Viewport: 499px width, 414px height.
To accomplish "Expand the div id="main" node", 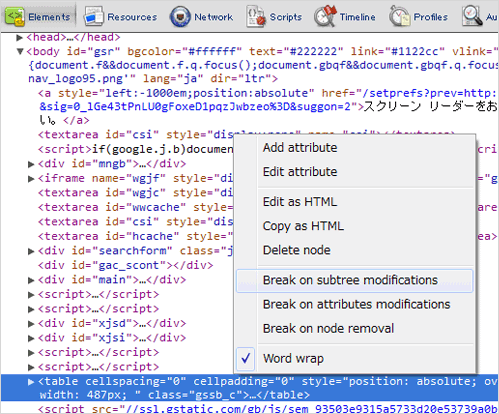I will coord(31,280).
